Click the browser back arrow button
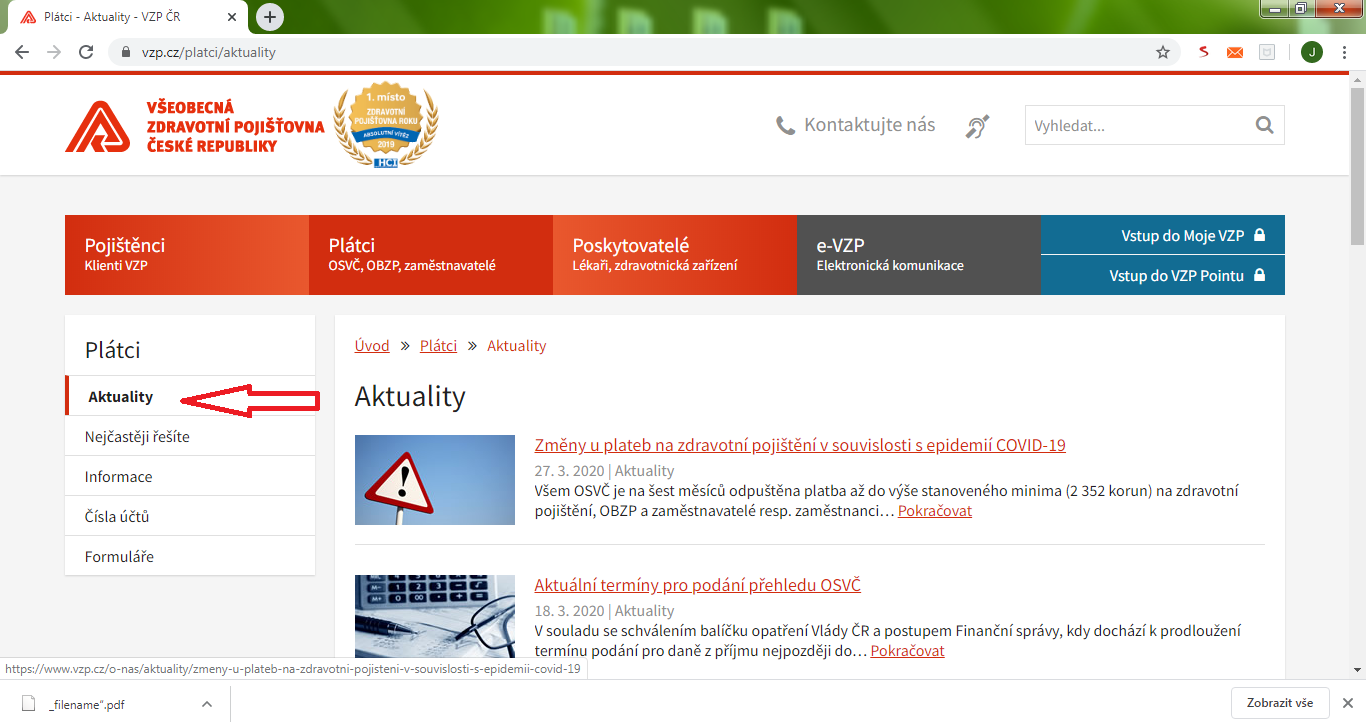 [x=22, y=52]
